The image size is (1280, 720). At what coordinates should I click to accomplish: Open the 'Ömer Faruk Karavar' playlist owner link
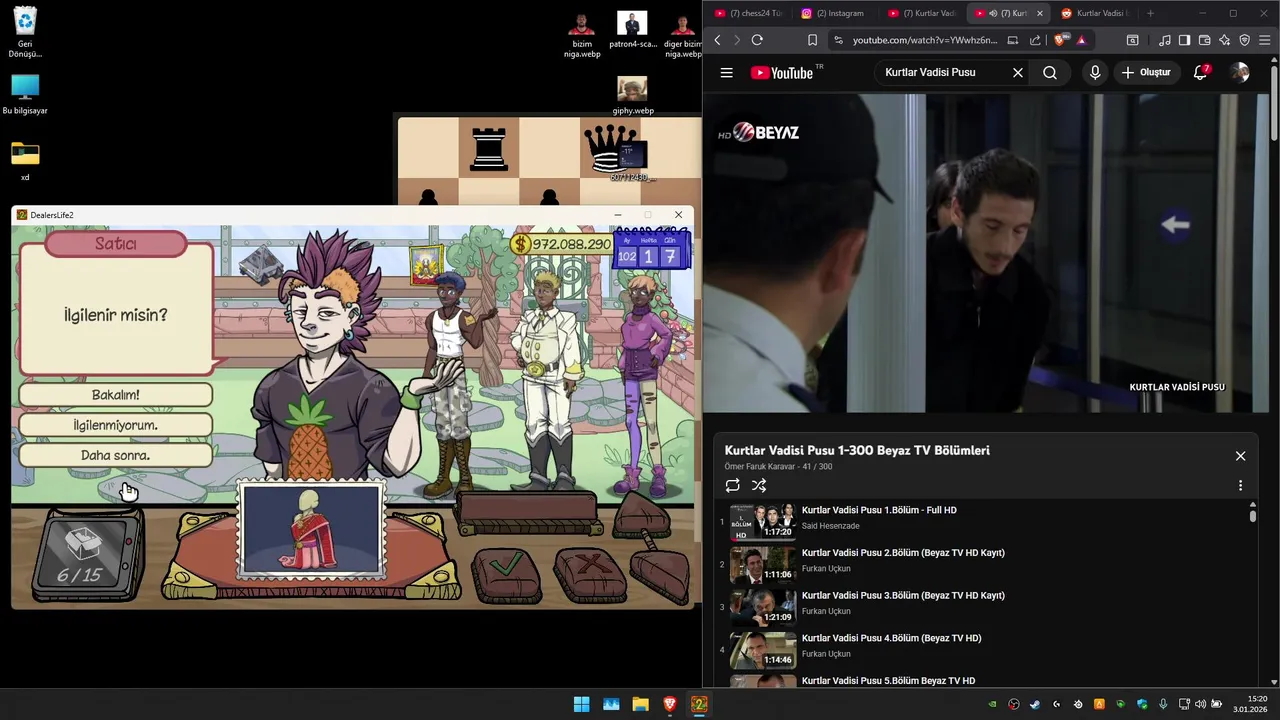[760, 467]
